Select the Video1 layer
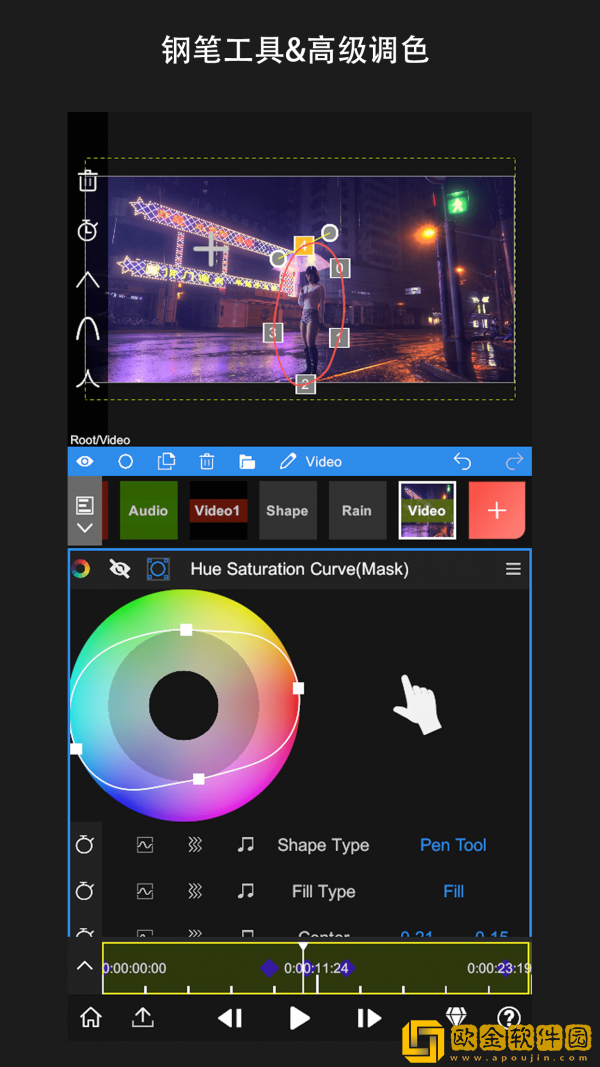Viewport: 600px width, 1067px height. tap(218, 510)
